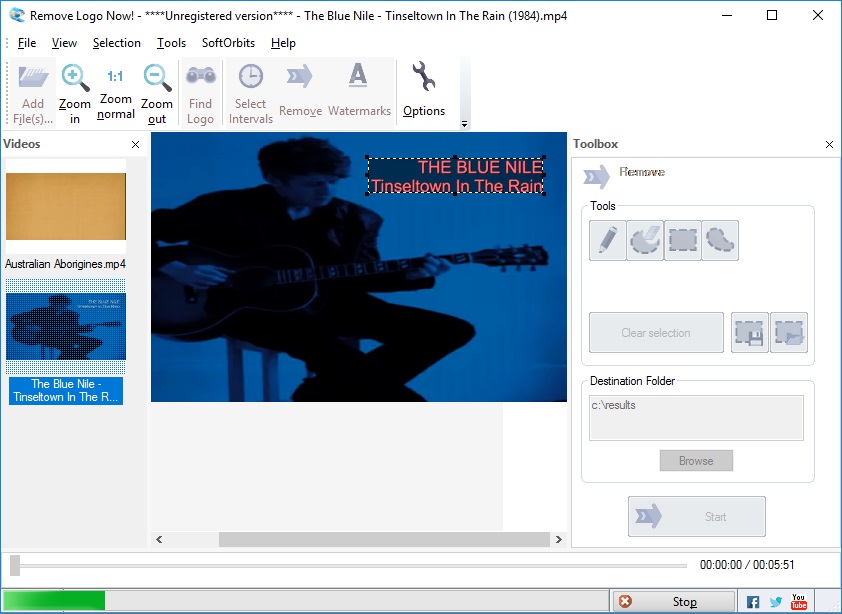Click the Load selection icon
Viewport: 842px width, 614px height.
tap(789, 333)
